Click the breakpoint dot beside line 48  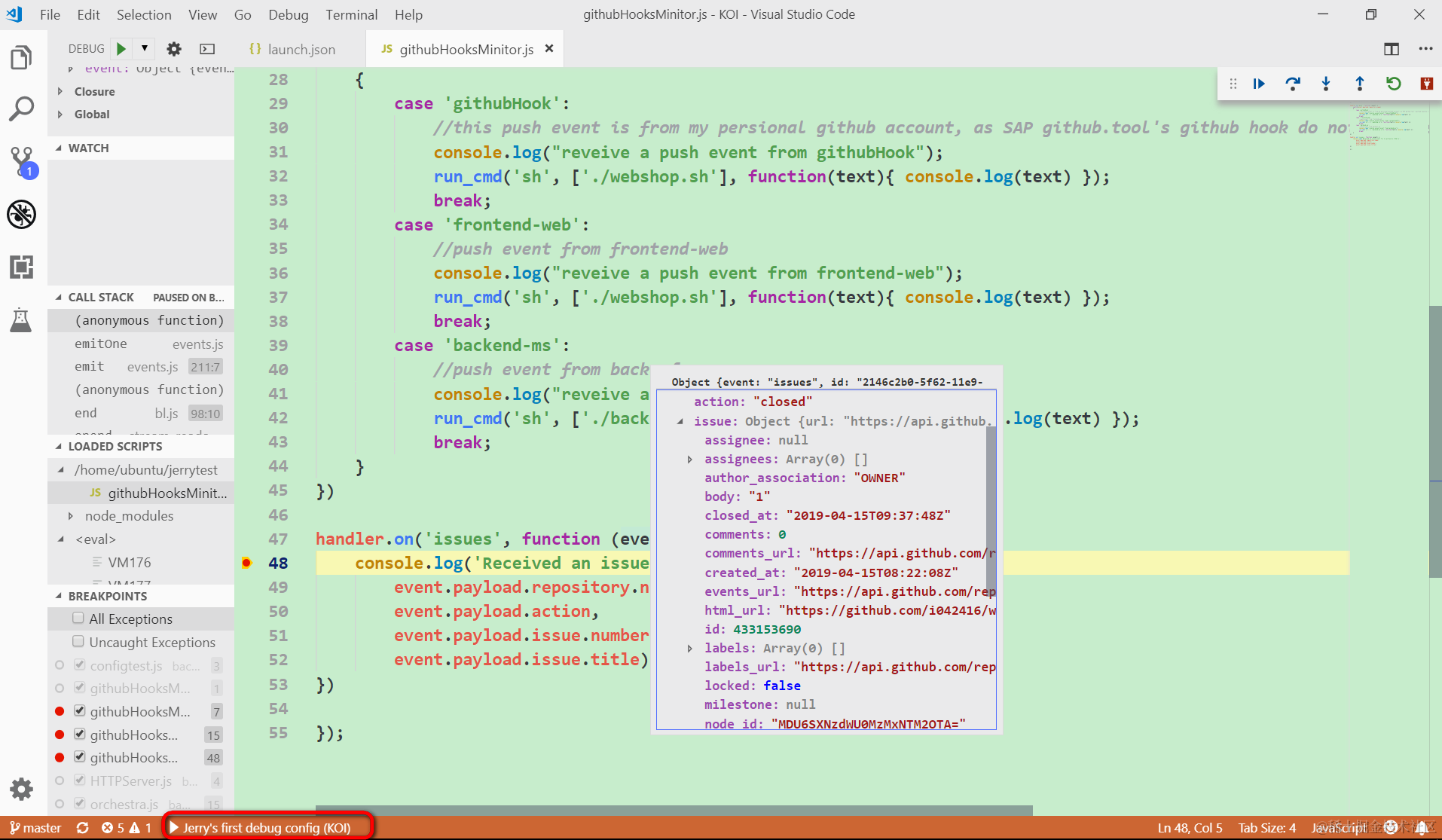click(x=246, y=563)
